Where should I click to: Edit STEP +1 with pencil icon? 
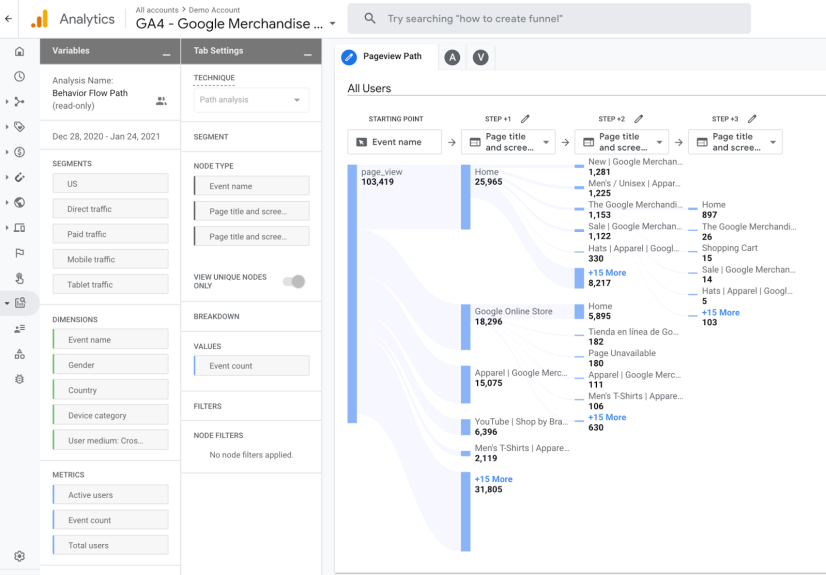[x=525, y=119]
